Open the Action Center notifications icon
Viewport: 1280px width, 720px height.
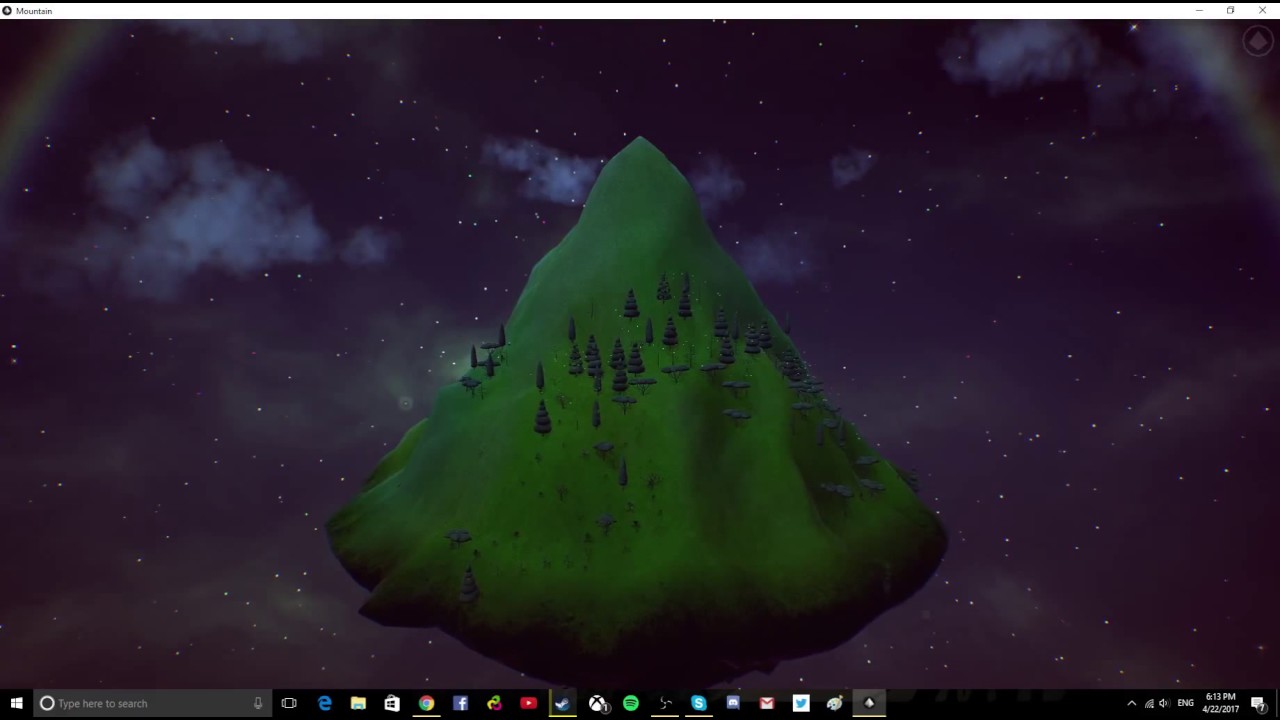pos(1258,703)
